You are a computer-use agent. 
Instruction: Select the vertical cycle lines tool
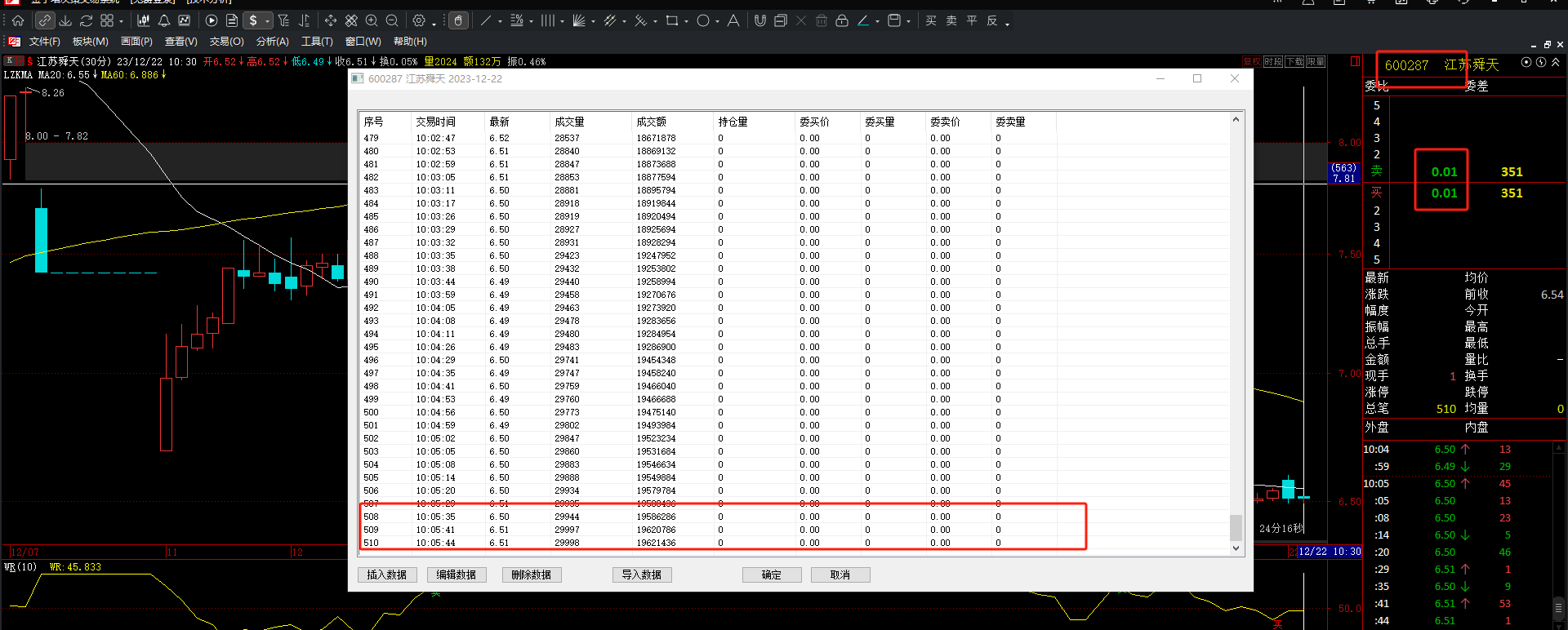(548, 20)
